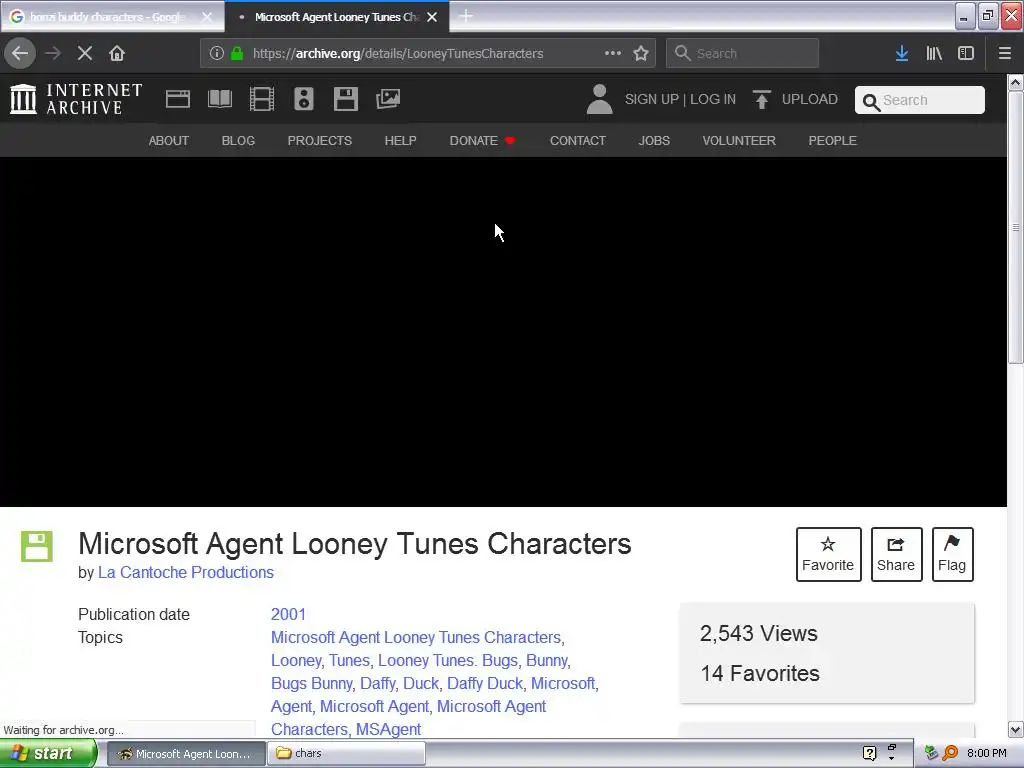Toggle the Firefox sidebar icon

[966, 53]
